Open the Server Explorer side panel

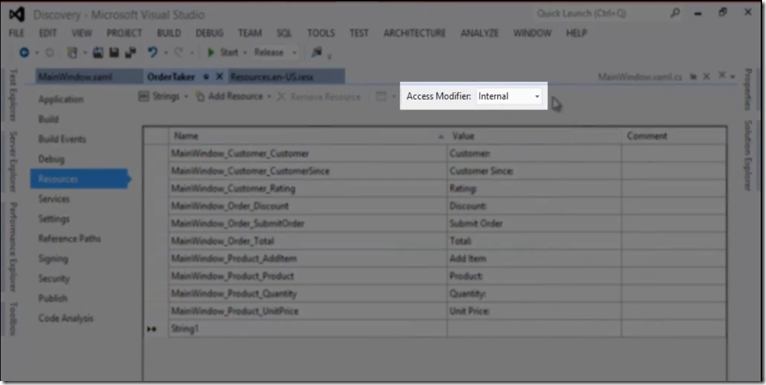pyautogui.click(x=13, y=161)
